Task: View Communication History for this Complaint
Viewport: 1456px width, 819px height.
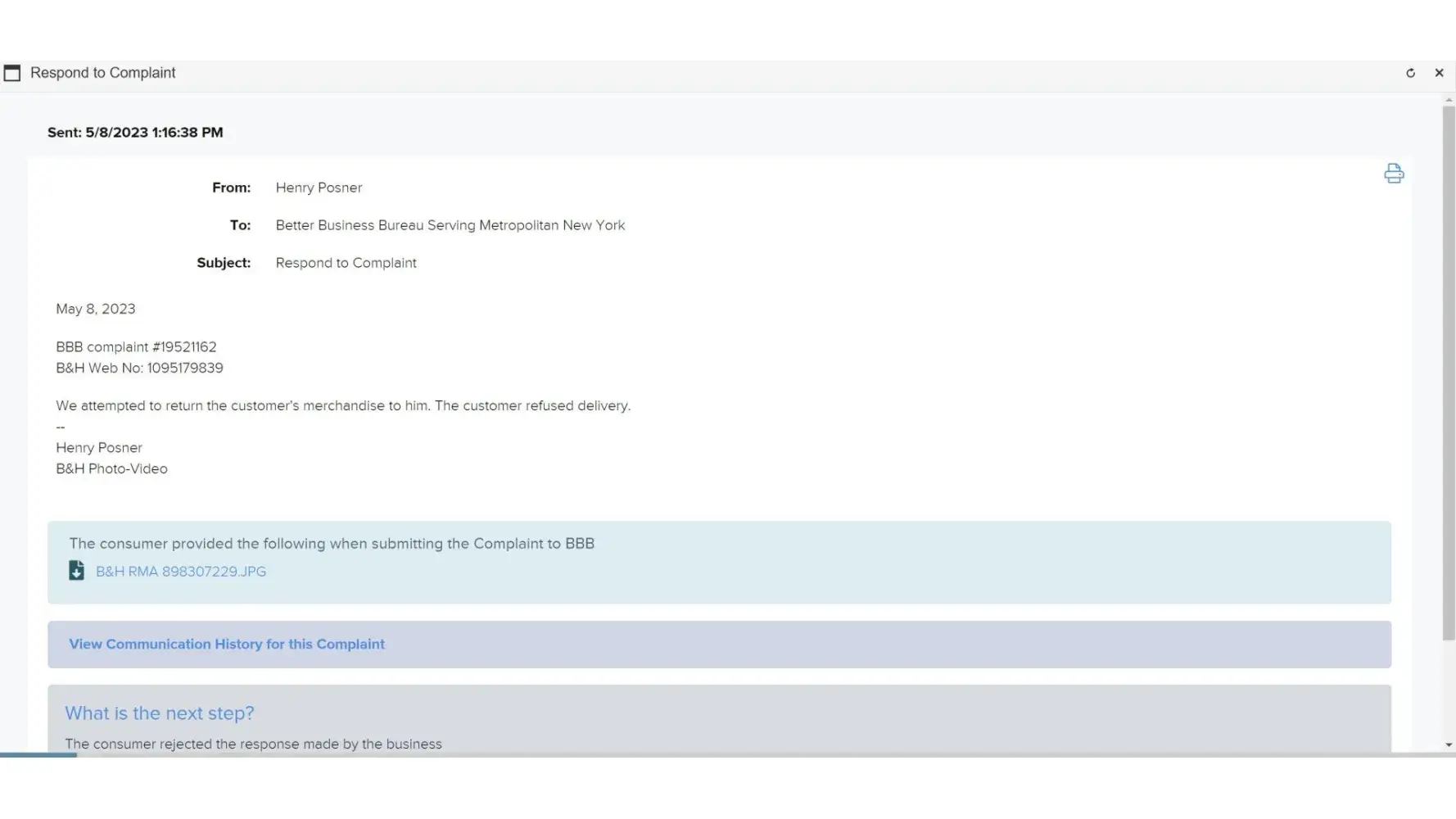Action: [227, 645]
